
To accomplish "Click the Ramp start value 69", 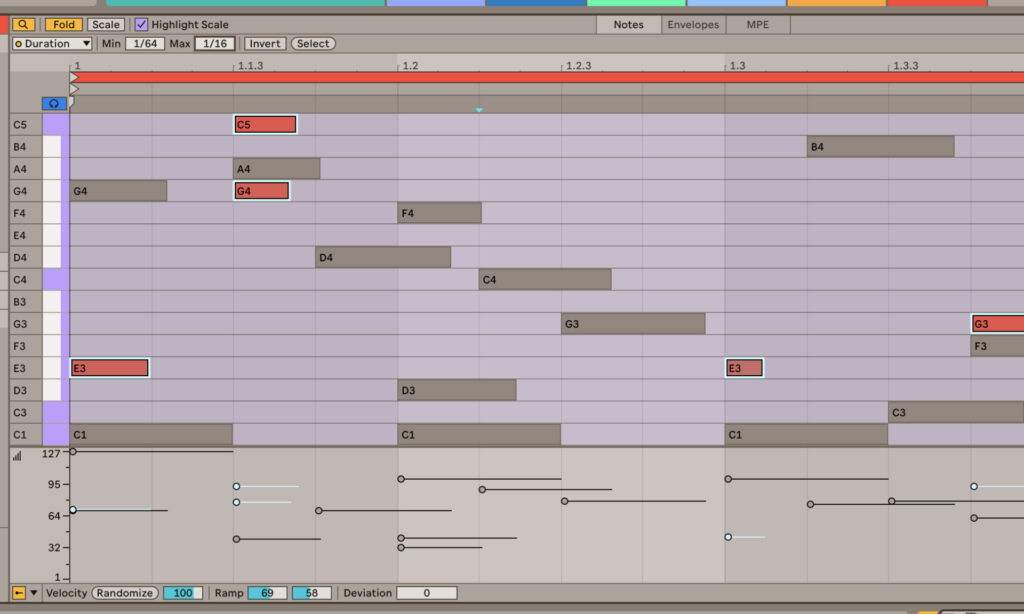I will [267, 593].
